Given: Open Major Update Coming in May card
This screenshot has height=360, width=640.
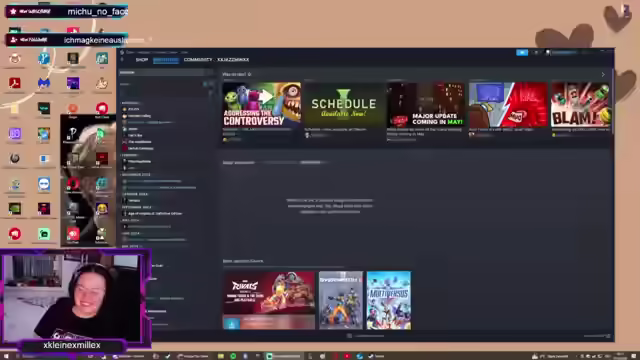Looking at the screenshot, I should (426, 104).
